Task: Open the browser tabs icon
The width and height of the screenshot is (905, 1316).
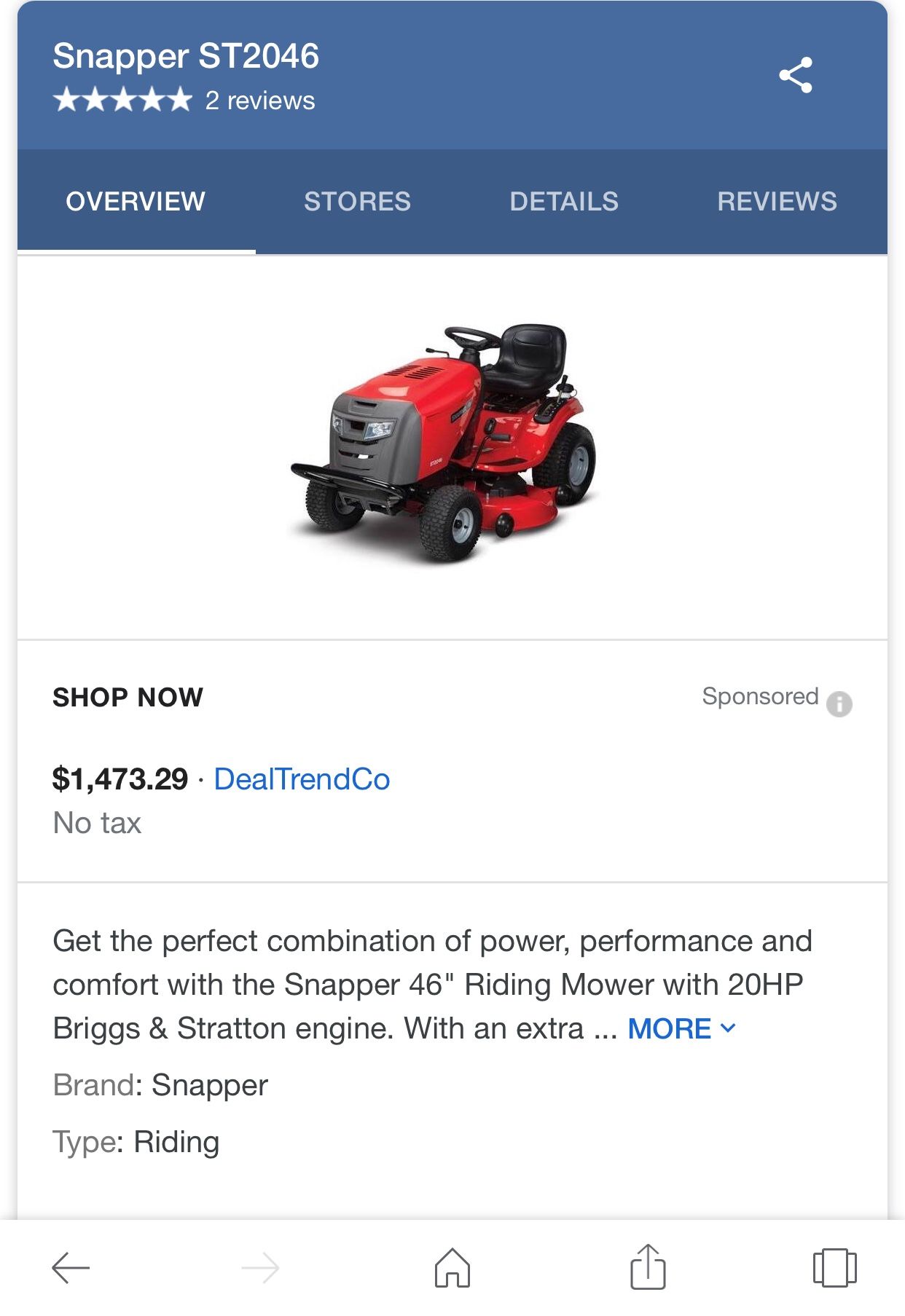Action: pyautogui.click(x=834, y=1268)
